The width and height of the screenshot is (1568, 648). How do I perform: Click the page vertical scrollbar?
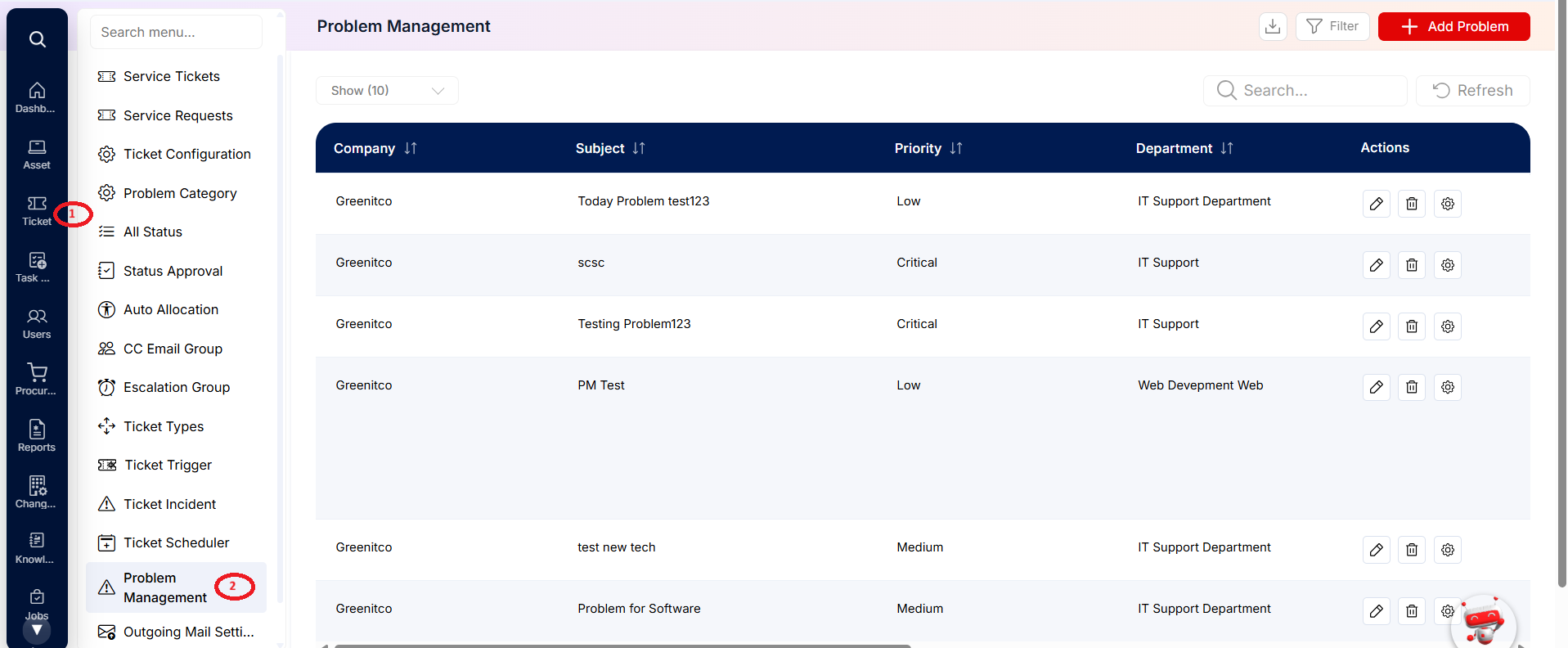point(1561,295)
